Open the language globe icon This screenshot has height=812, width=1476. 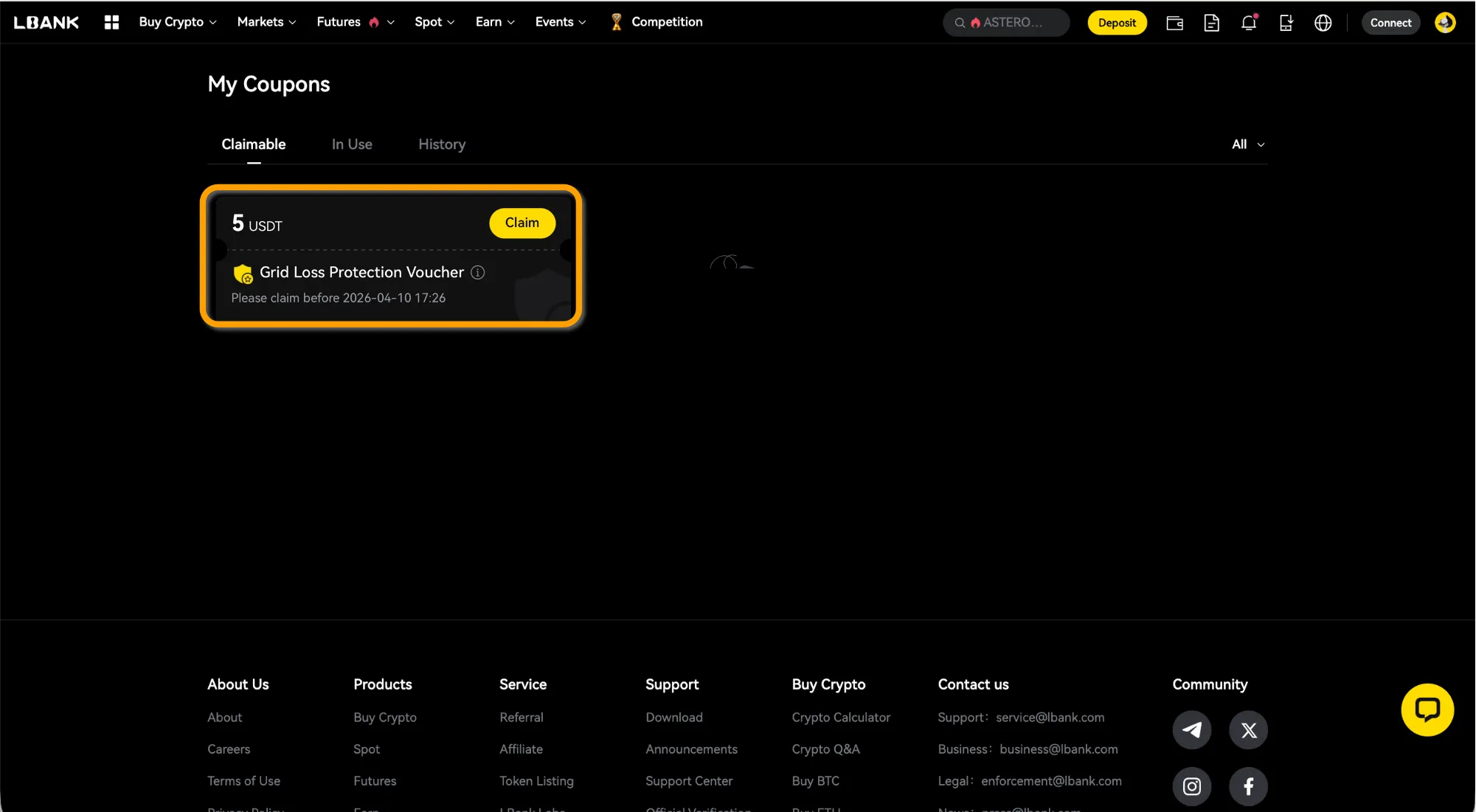[1323, 23]
